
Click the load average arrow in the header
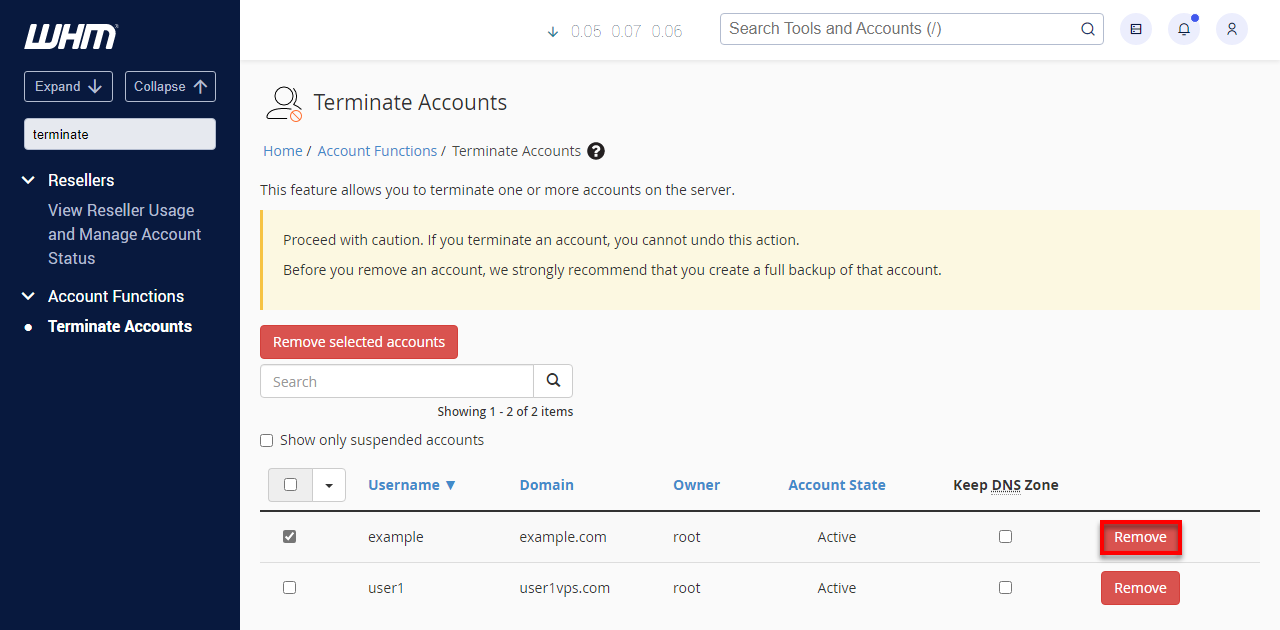pyautogui.click(x=553, y=31)
